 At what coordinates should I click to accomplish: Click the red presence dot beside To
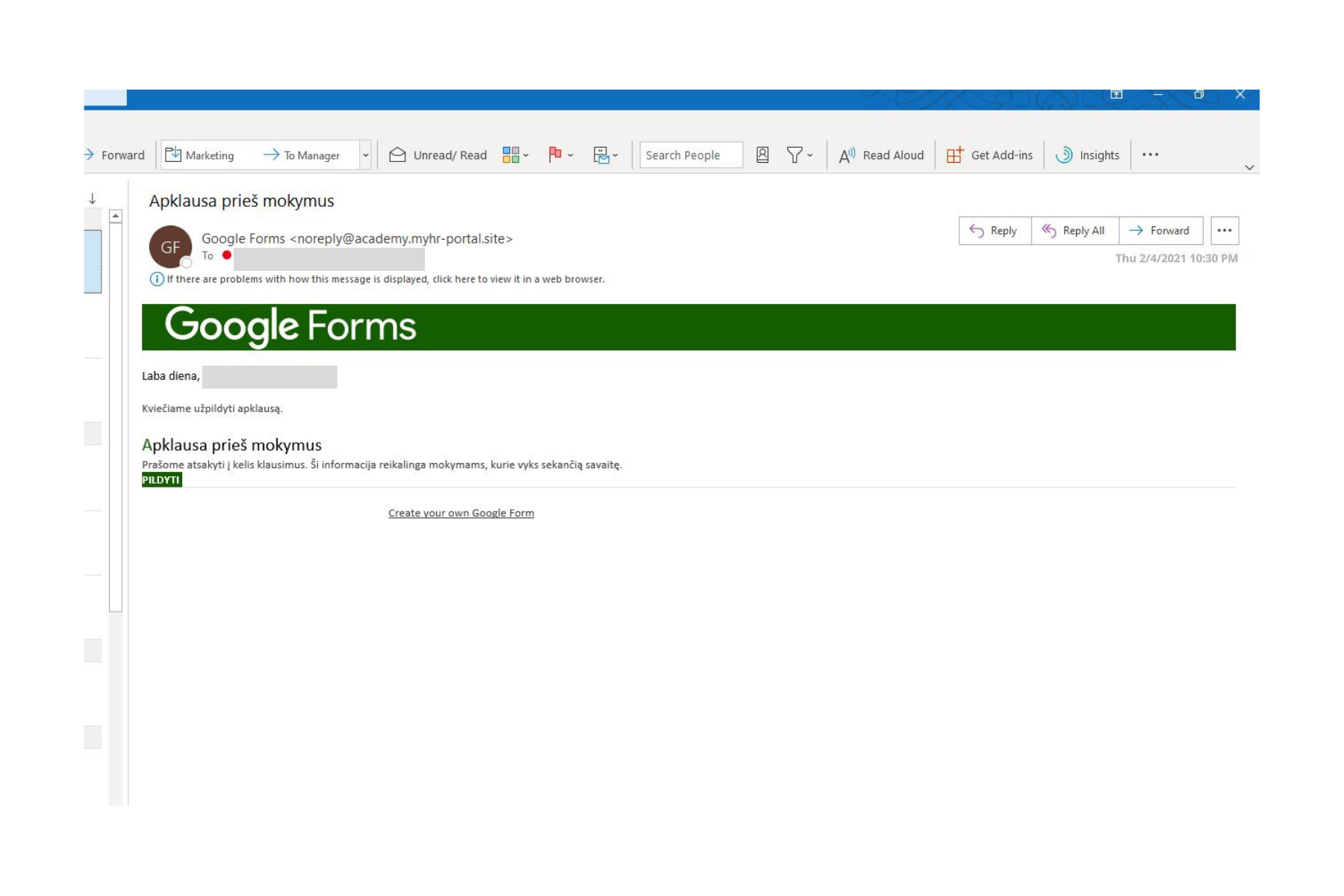[x=227, y=255]
